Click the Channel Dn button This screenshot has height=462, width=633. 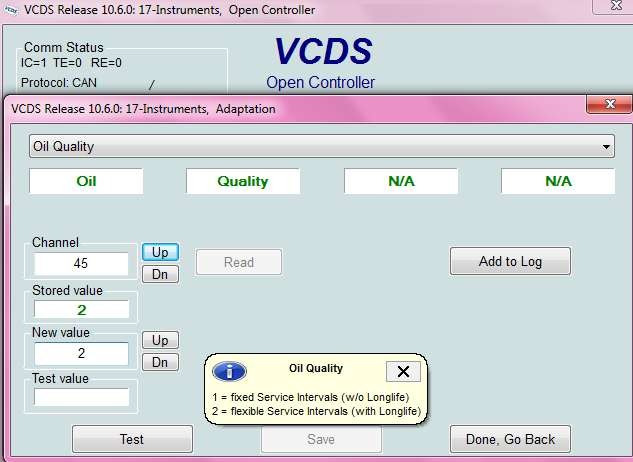point(160,274)
